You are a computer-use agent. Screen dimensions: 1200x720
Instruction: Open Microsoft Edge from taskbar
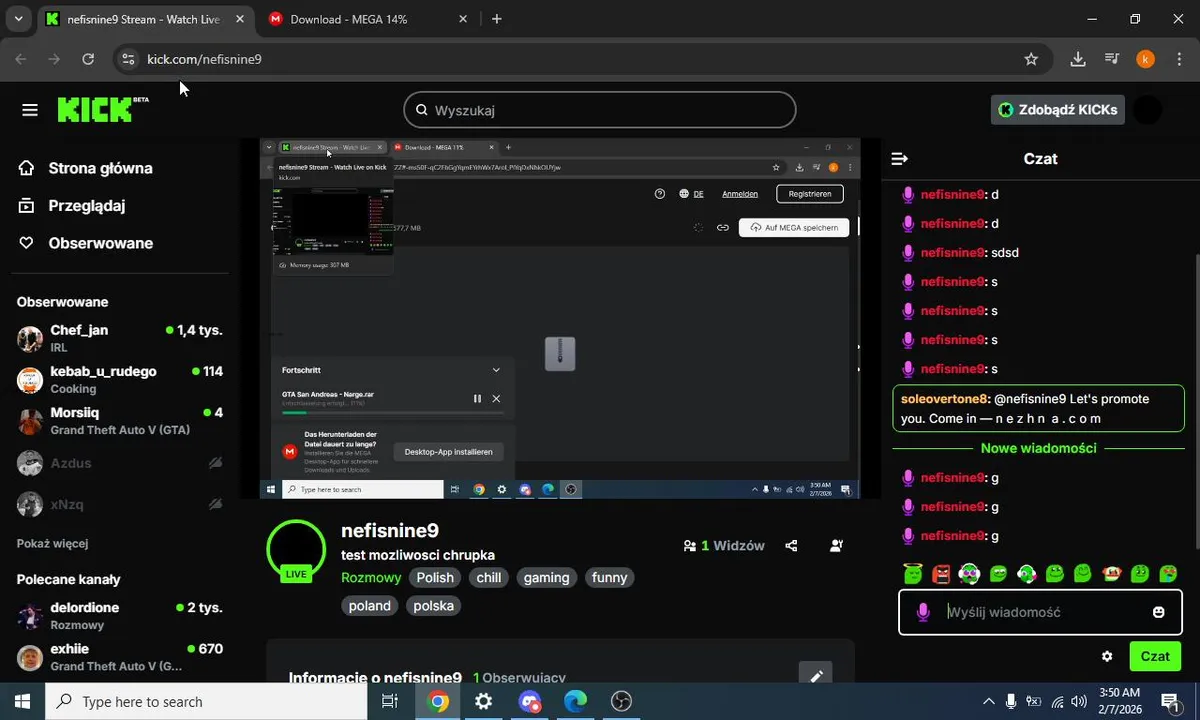point(575,702)
